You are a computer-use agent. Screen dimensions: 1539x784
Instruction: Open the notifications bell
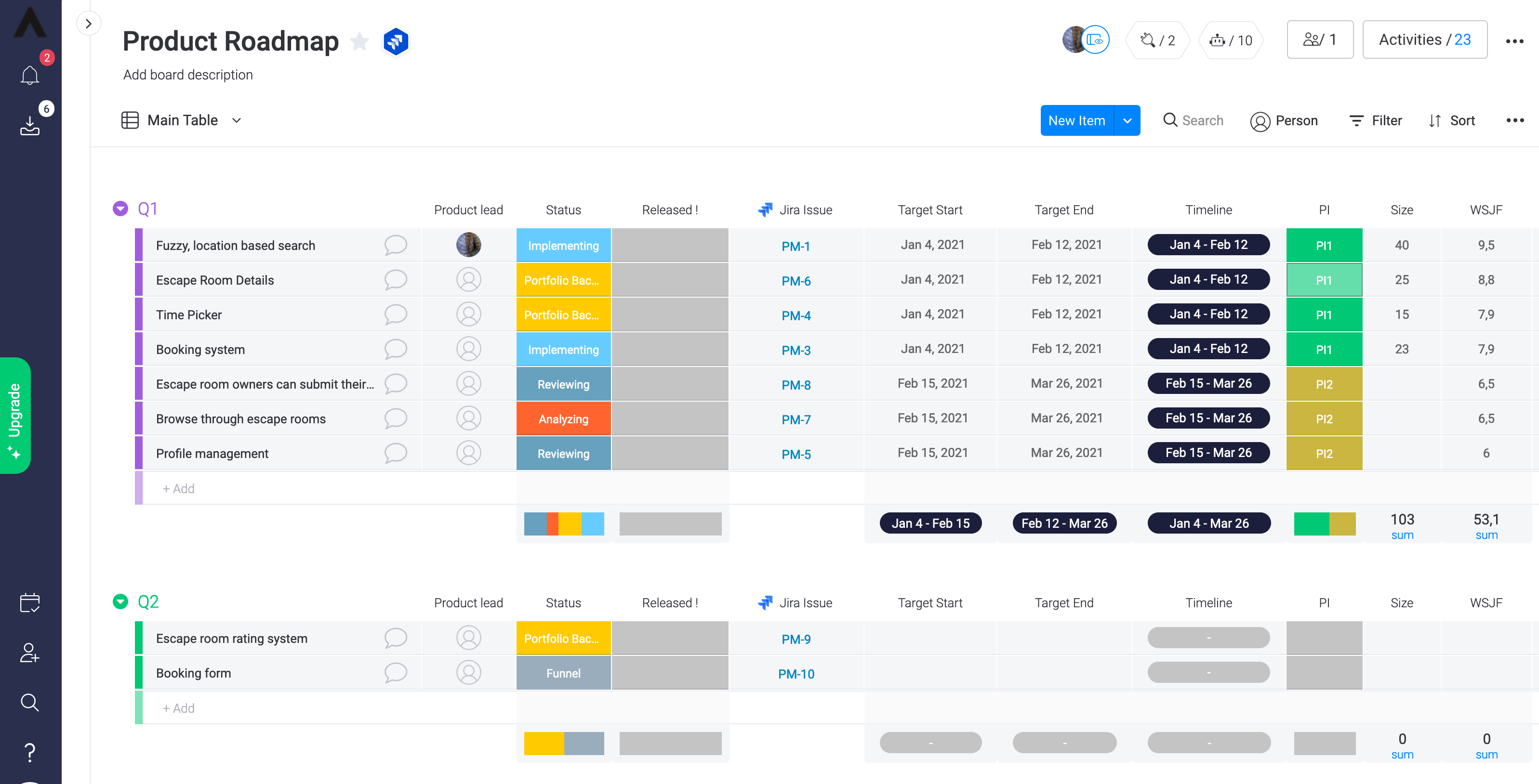click(x=29, y=75)
